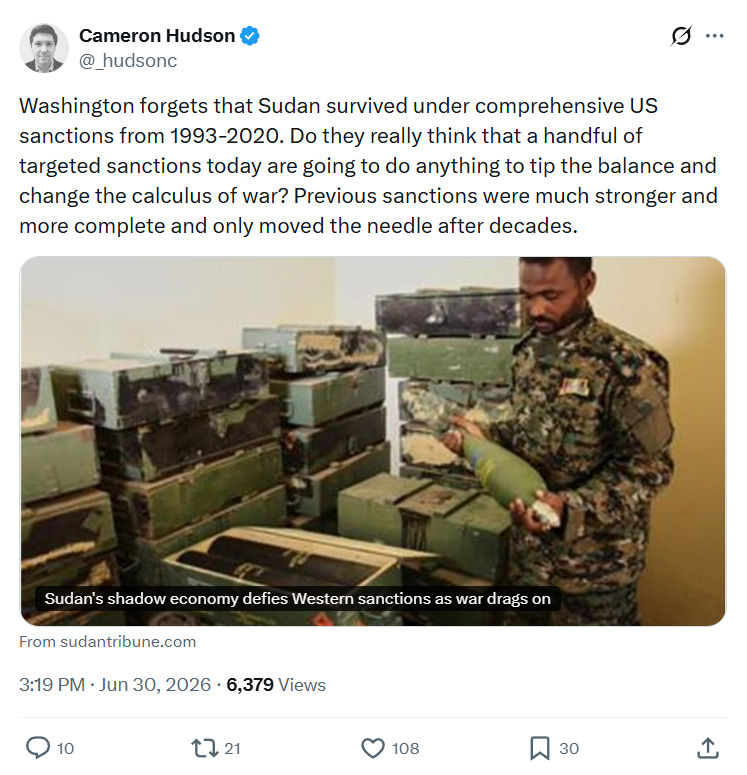
Task: Click the shadow economy headline caption
Action: coord(298,599)
